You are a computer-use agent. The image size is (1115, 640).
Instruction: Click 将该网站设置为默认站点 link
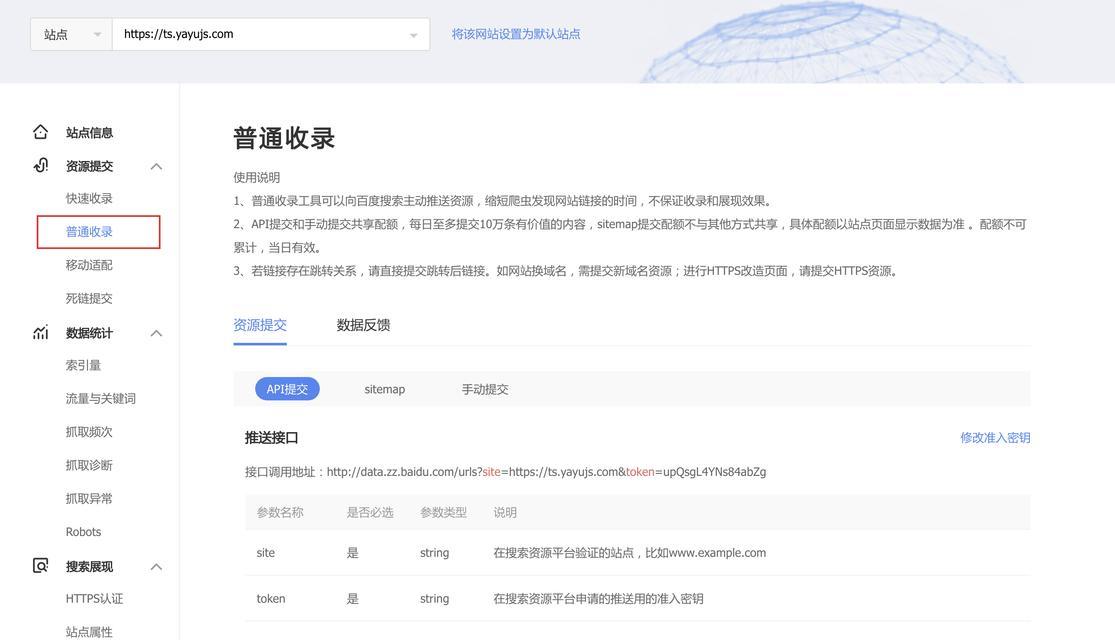pyautogui.click(x=516, y=34)
